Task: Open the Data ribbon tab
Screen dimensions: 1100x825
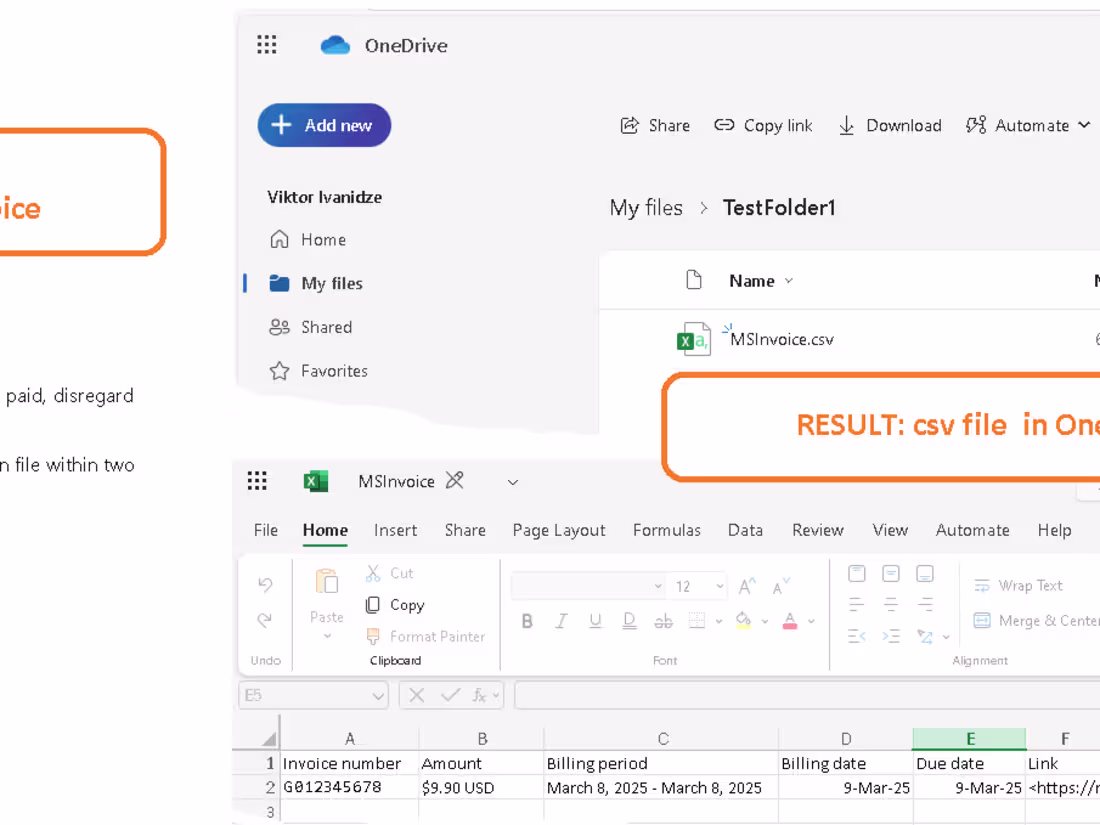Action: point(745,530)
